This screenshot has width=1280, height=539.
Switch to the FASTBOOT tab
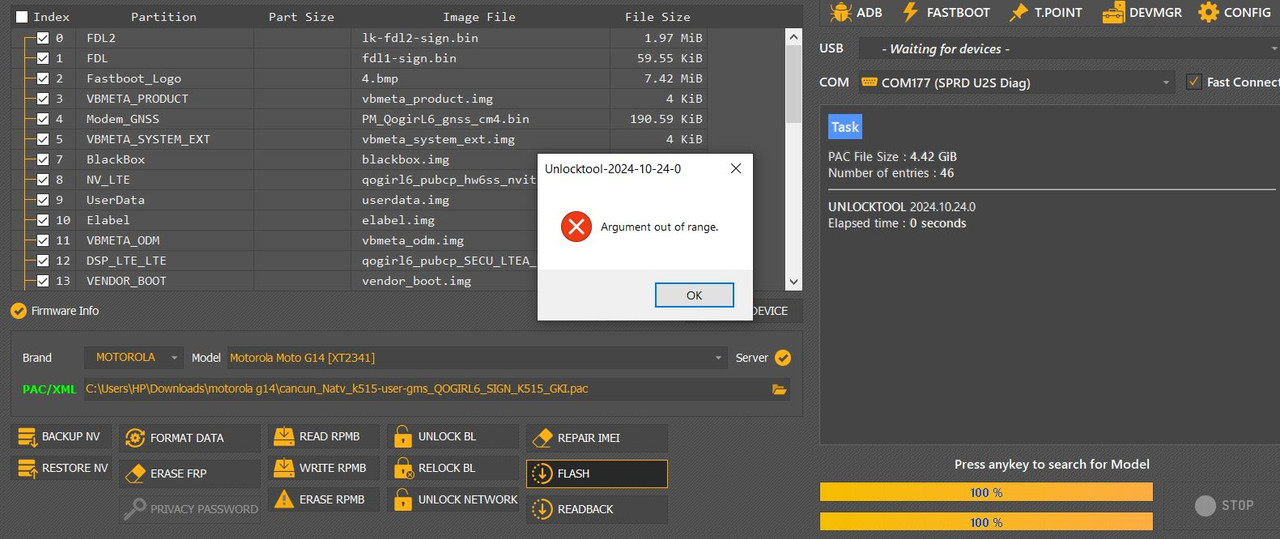(945, 12)
